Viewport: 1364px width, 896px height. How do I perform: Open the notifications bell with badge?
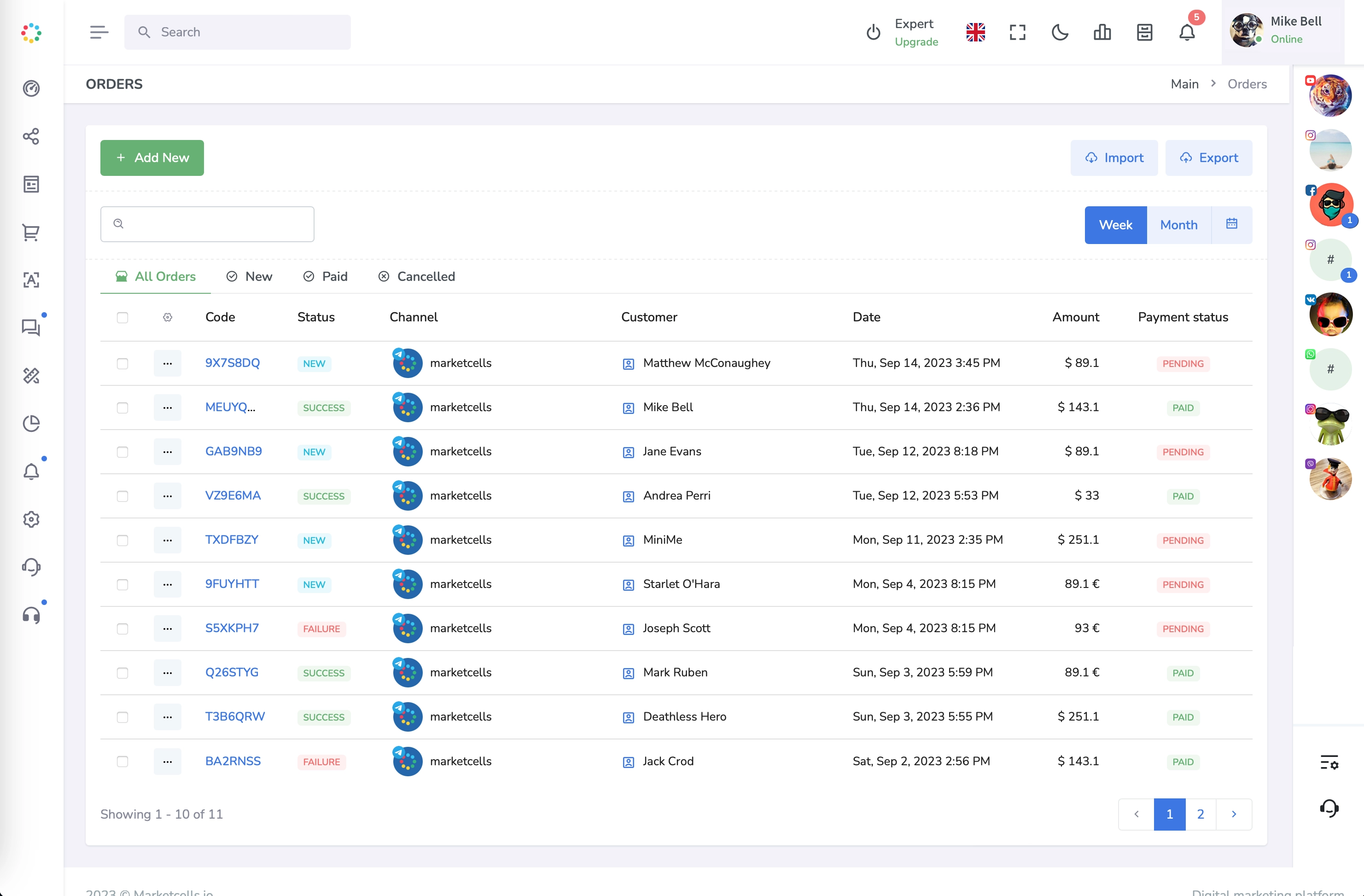click(x=1187, y=33)
